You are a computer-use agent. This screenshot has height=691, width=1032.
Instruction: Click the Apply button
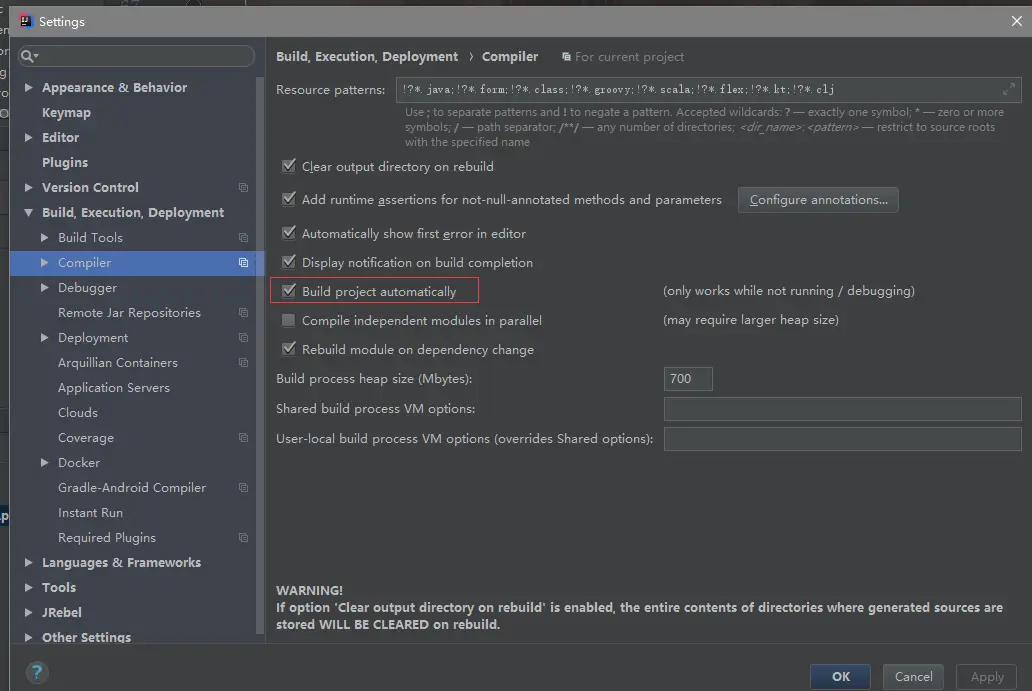pos(987,677)
